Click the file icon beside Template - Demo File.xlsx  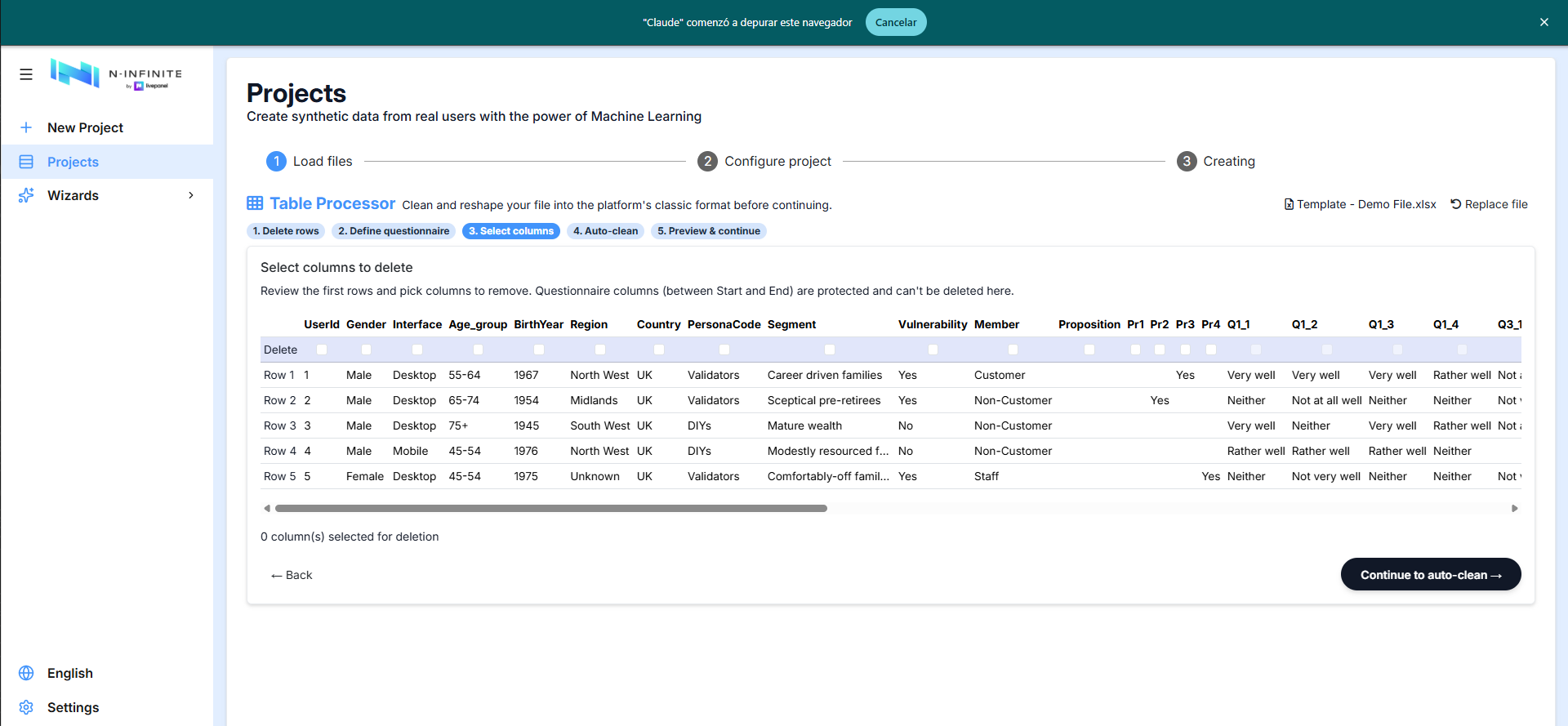1289,204
